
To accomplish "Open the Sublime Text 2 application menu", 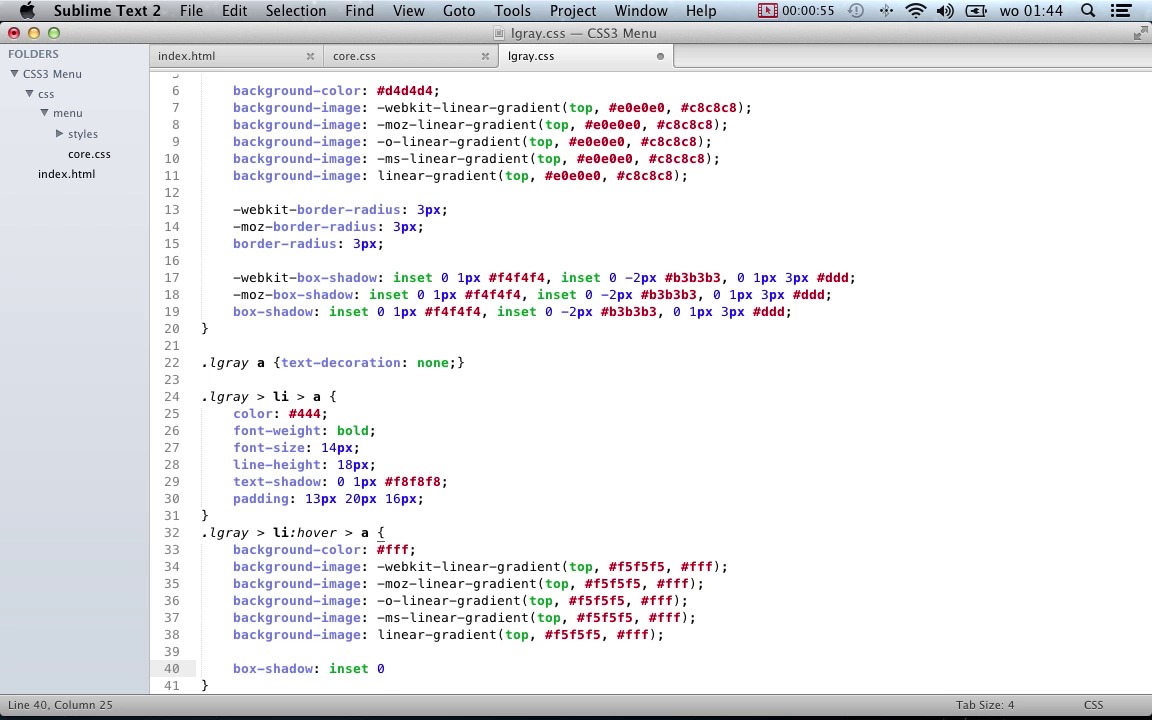I will (x=107, y=10).
